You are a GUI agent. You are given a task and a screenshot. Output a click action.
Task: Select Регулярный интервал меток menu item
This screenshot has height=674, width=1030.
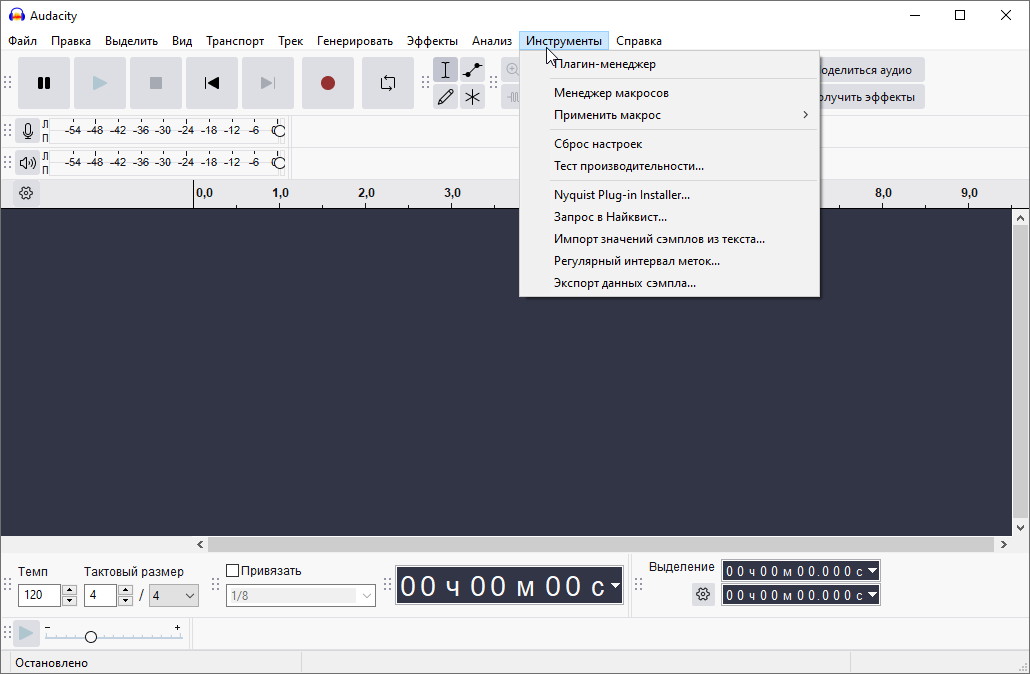pyautogui.click(x=669, y=261)
